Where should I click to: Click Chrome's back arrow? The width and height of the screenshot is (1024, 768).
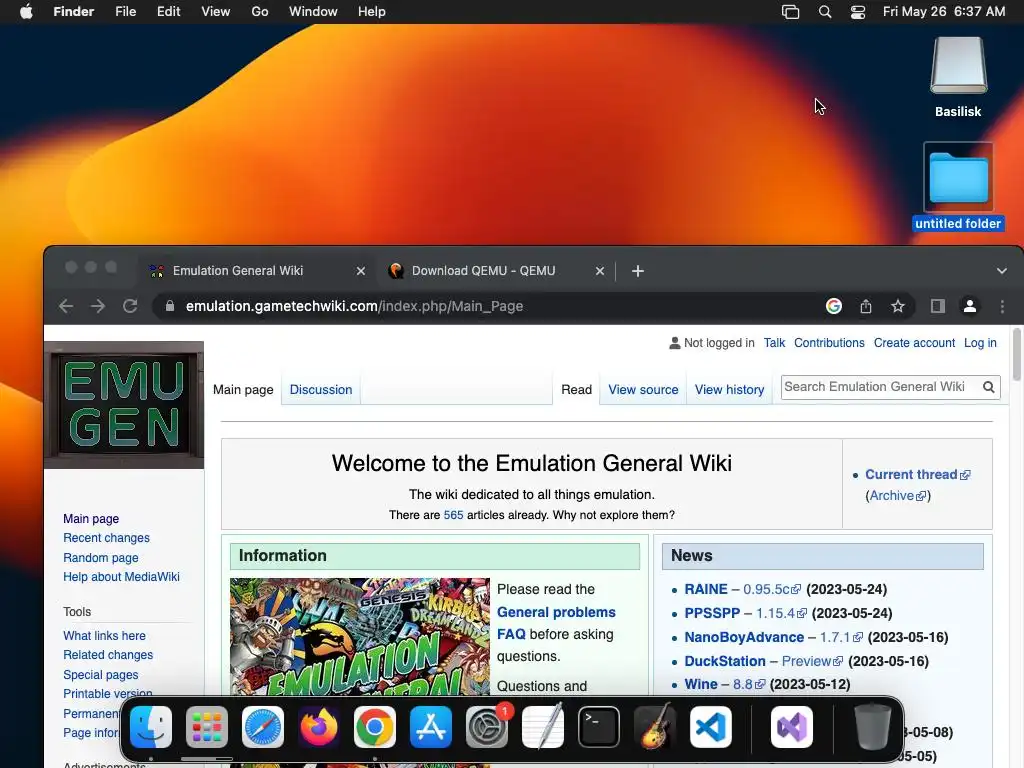point(66,306)
